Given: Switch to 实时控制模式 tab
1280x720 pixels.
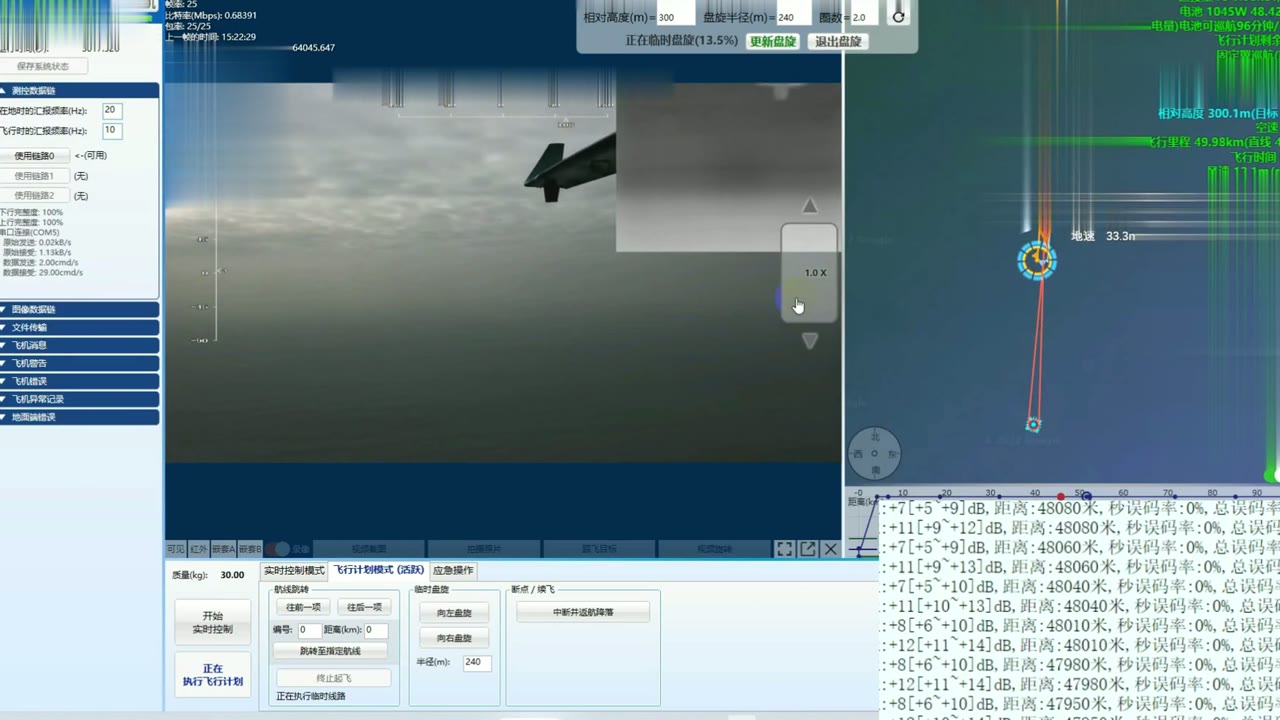Looking at the screenshot, I should (294, 570).
